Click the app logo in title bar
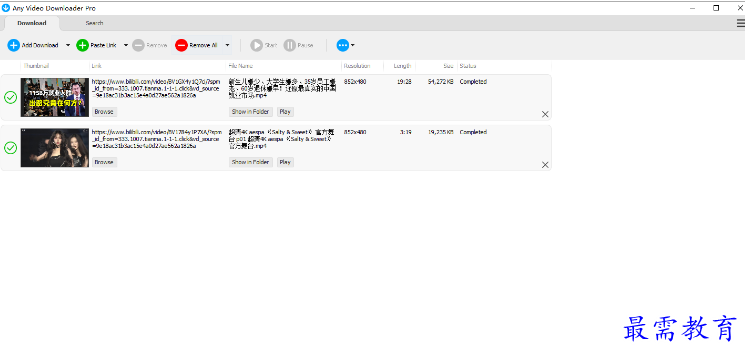This screenshot has width=745, height=360. 6,8
